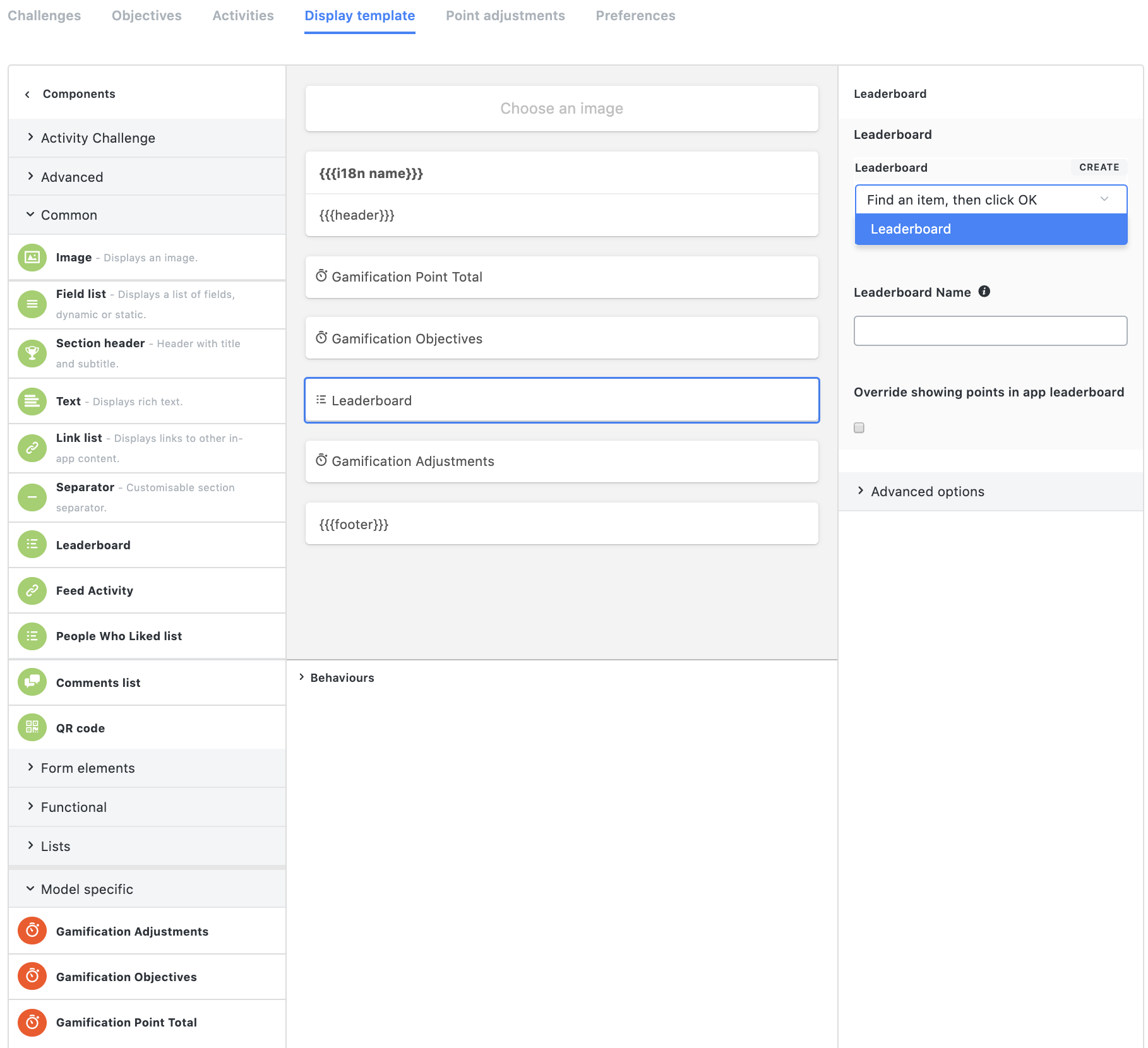Click the Feed Activity link icon
This screenshot has width=1148, height=1048.
pyautogui.click(x=32, y=590)
